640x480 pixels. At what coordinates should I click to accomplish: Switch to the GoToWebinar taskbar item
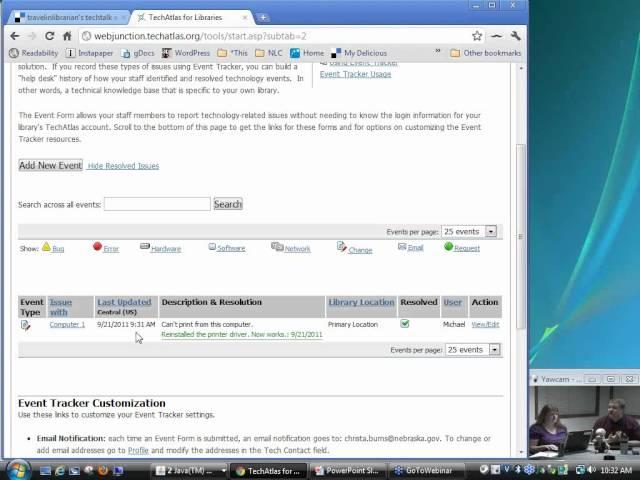(x=425, y=471)
